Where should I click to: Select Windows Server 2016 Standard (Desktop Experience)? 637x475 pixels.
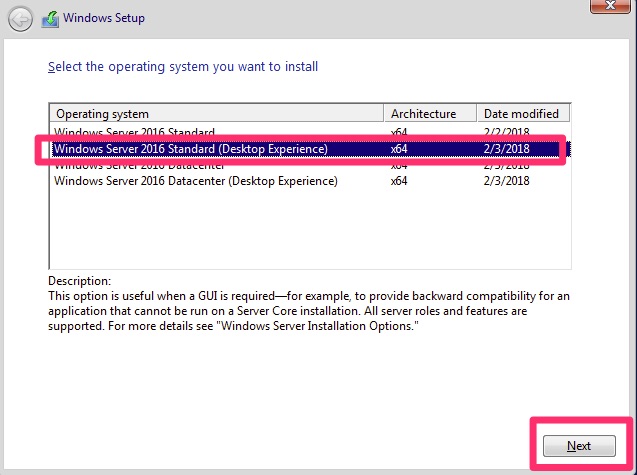[x=310, y=149]
